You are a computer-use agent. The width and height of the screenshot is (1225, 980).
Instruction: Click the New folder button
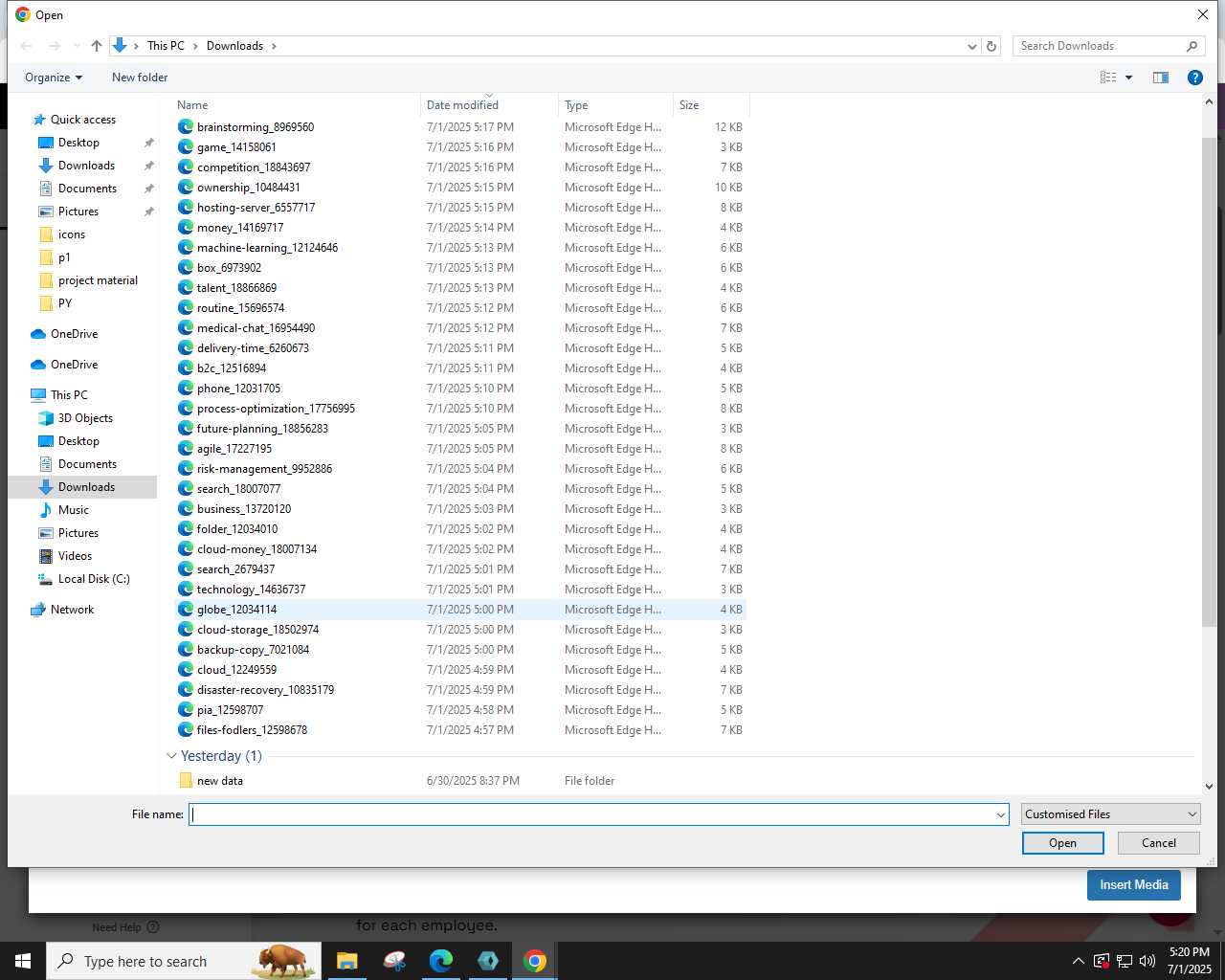tap(140, 78)
